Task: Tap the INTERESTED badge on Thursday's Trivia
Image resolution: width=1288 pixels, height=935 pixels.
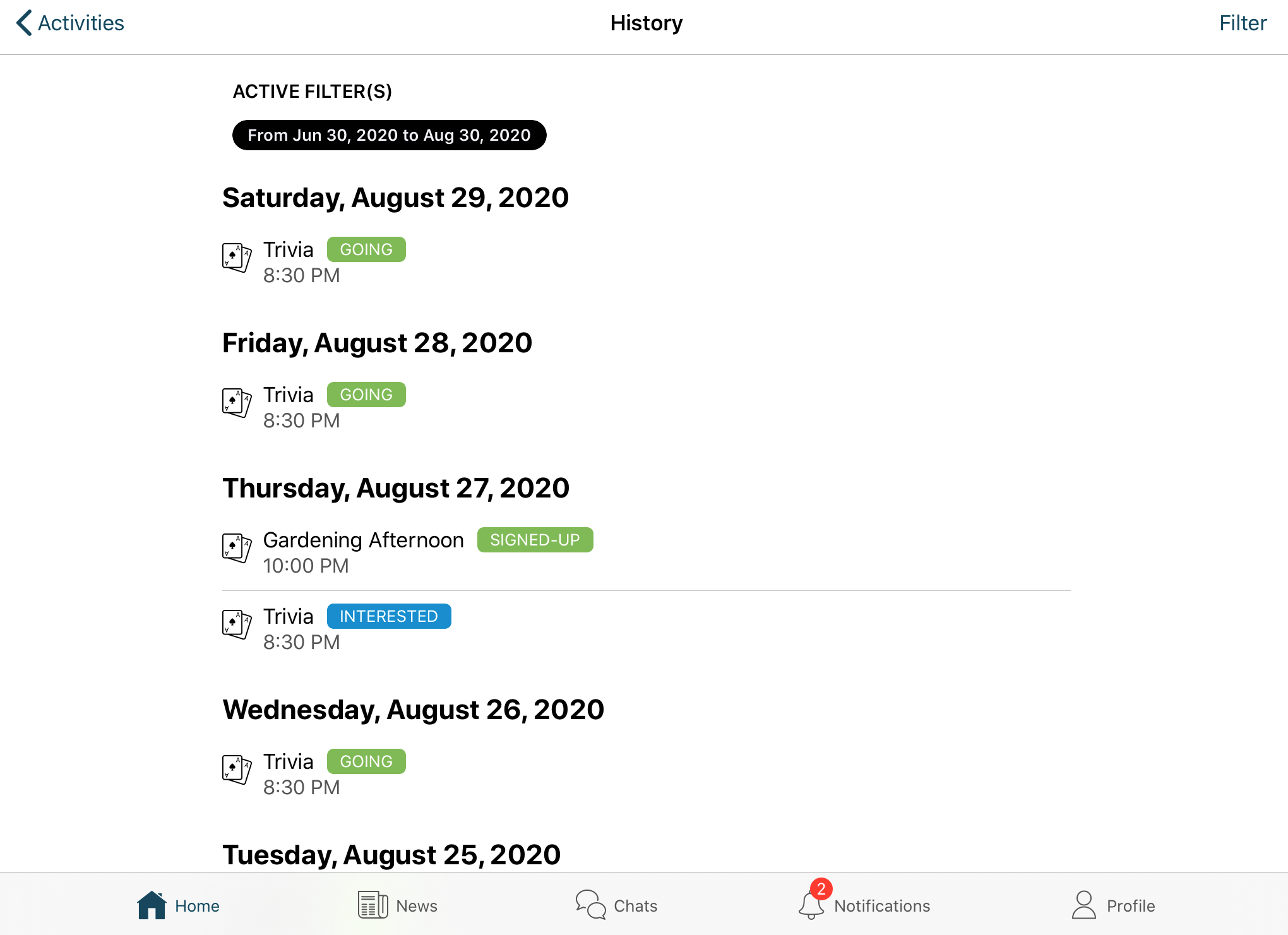Action: click(x=389, y=616)
